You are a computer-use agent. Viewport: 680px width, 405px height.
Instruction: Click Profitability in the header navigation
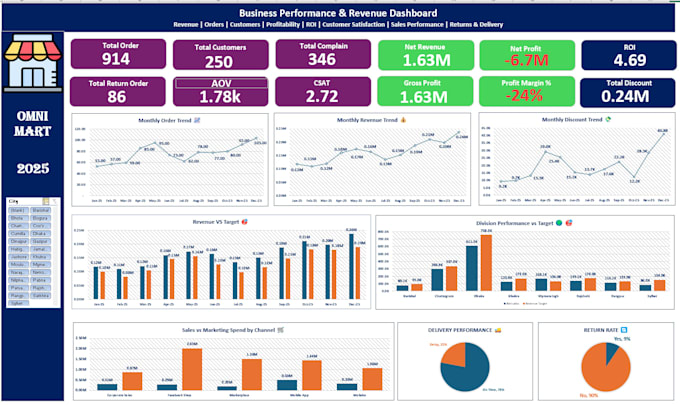[283, 25]
